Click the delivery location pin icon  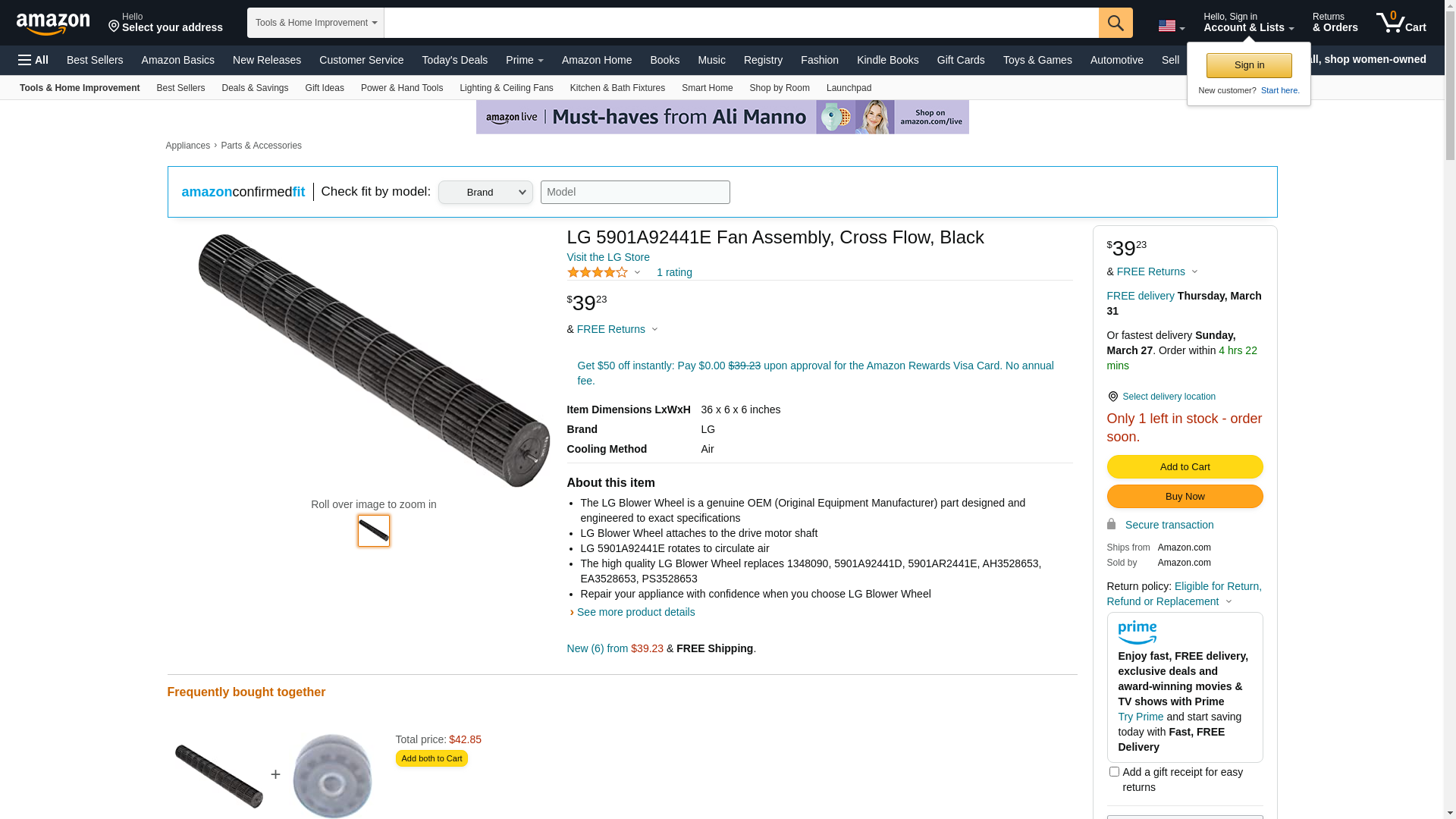(x=1112, y=397)
